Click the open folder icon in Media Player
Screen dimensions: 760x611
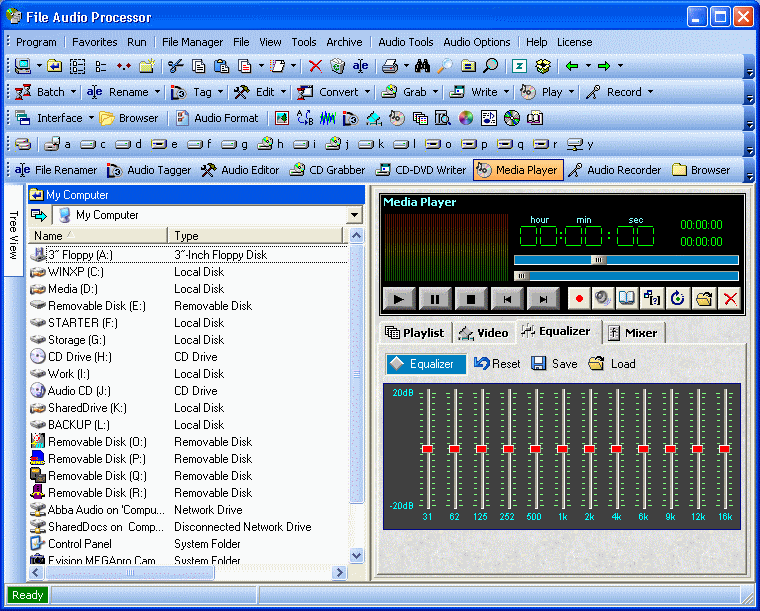[x=704, y=298]
